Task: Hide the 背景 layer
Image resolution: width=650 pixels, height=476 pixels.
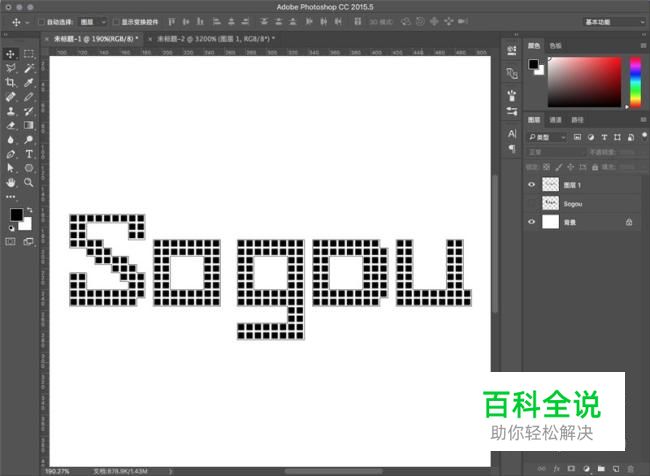Action: click(x=531, y=222)
